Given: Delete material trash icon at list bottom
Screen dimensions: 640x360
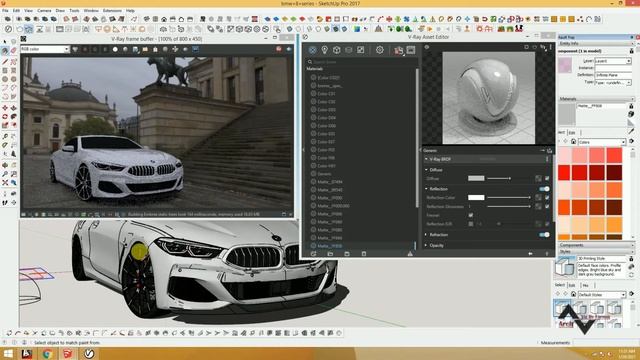Looking at the screenshot, I should point(364,253).
